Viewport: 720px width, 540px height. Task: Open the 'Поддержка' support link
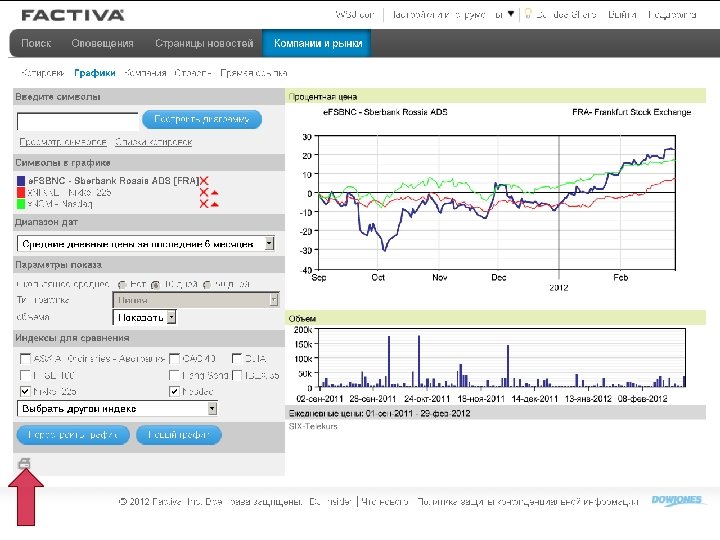coord(672,14)
